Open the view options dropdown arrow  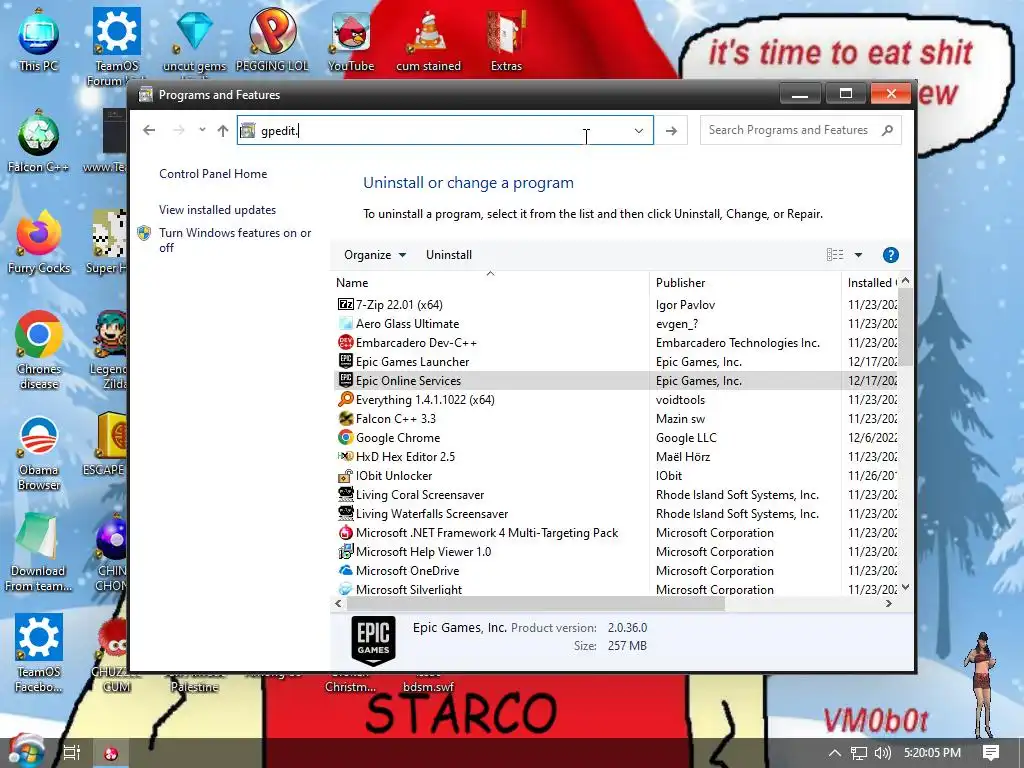click(x=858, y=255)
